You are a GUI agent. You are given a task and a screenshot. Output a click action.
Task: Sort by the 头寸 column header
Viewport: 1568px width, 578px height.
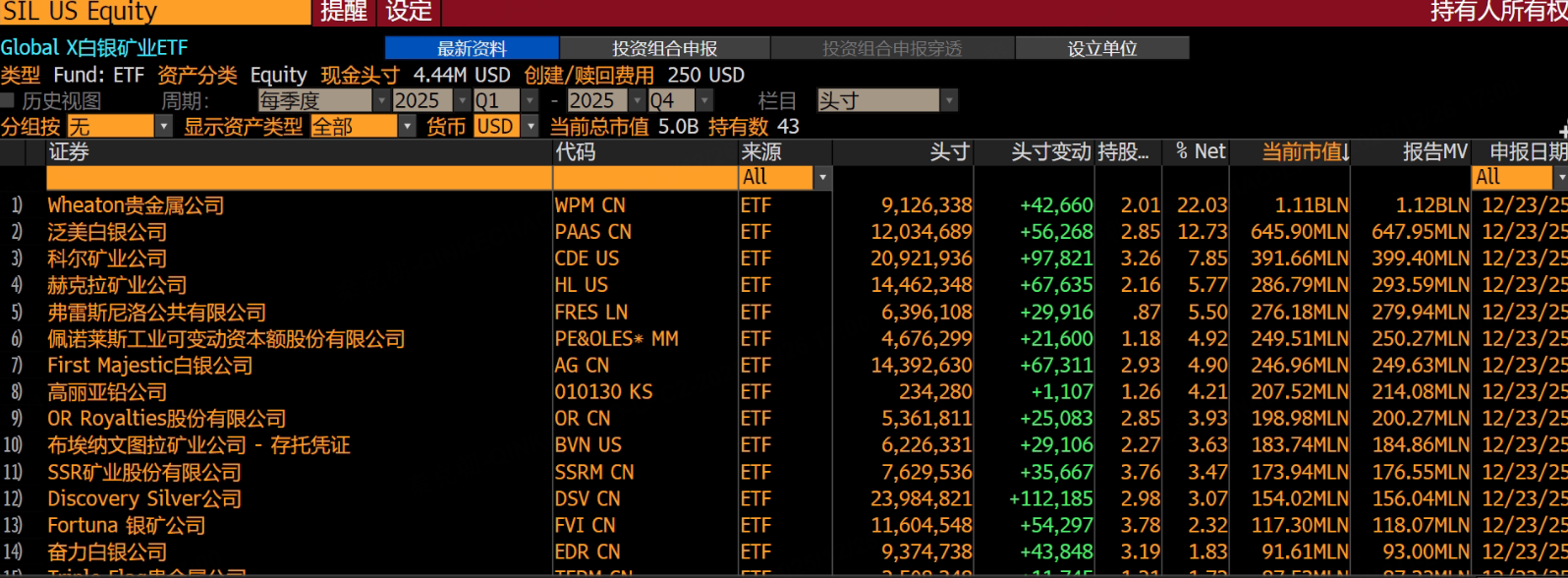tap(904, 152)
